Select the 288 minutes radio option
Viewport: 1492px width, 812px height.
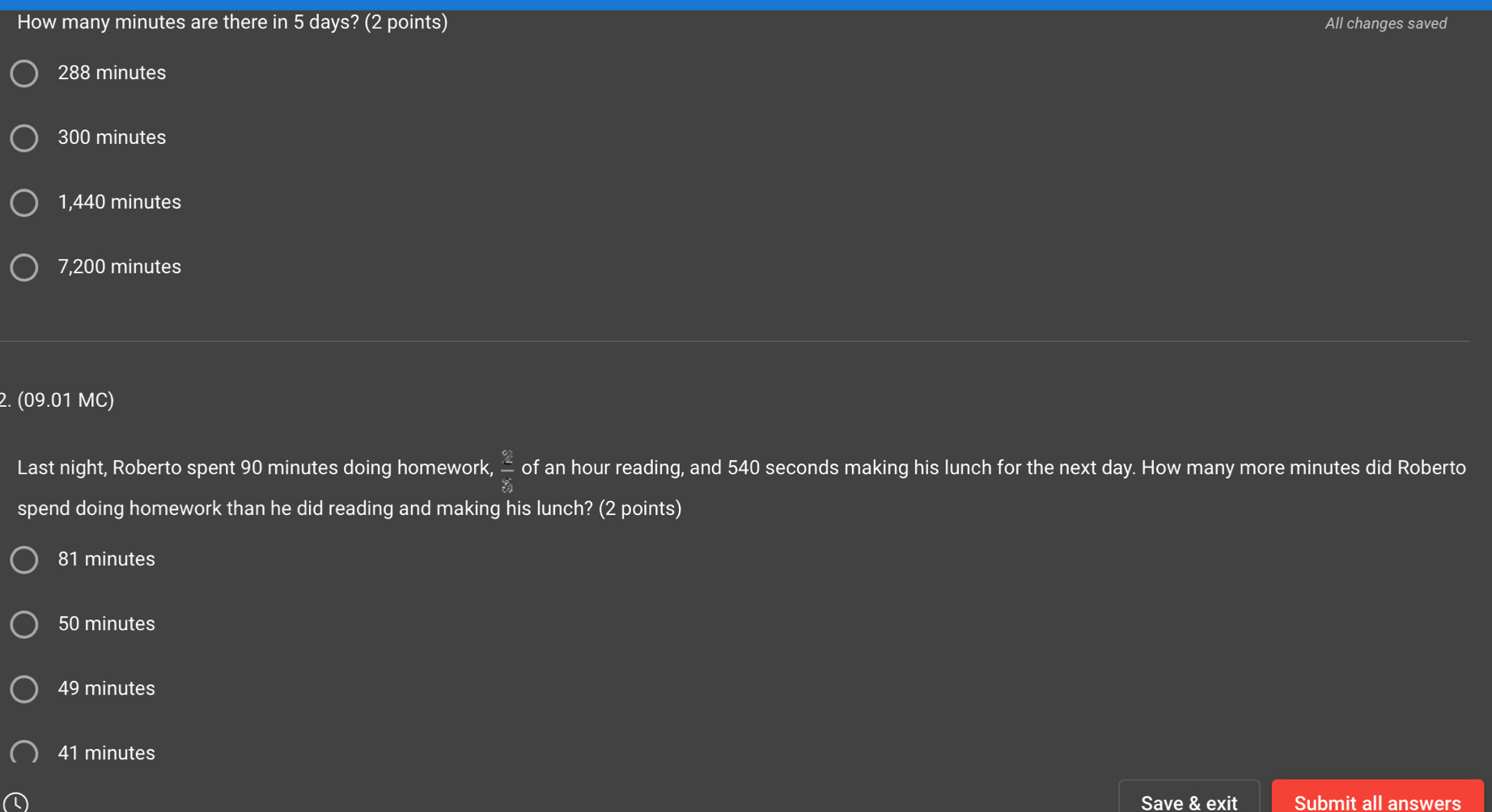click(x=24, y=74)
